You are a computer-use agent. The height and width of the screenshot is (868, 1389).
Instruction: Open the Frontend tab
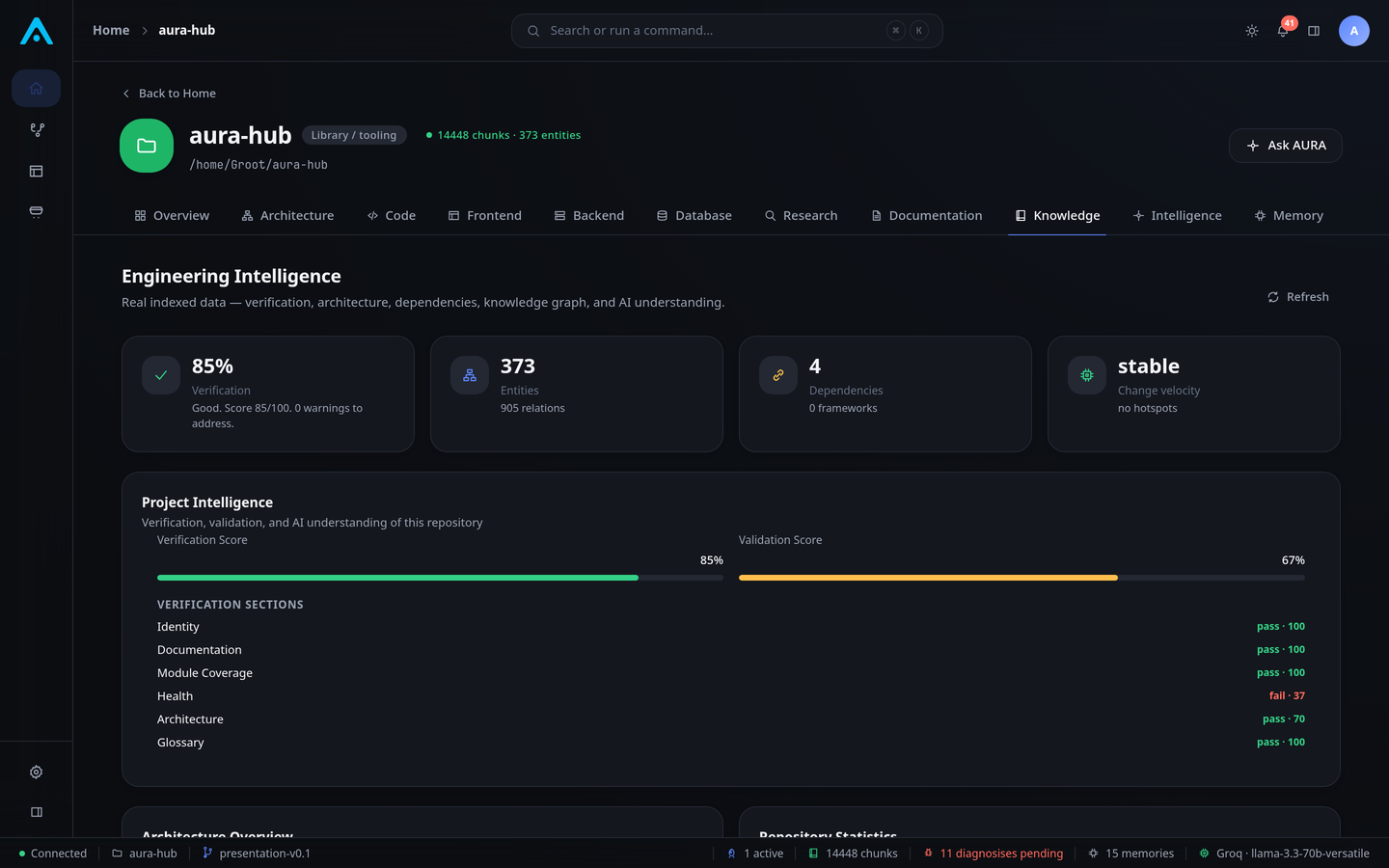tap(485, 216)
